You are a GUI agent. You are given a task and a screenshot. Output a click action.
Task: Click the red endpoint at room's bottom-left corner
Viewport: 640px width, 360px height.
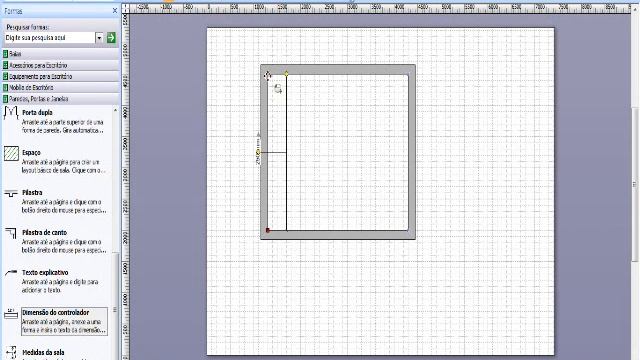(268, 230)
